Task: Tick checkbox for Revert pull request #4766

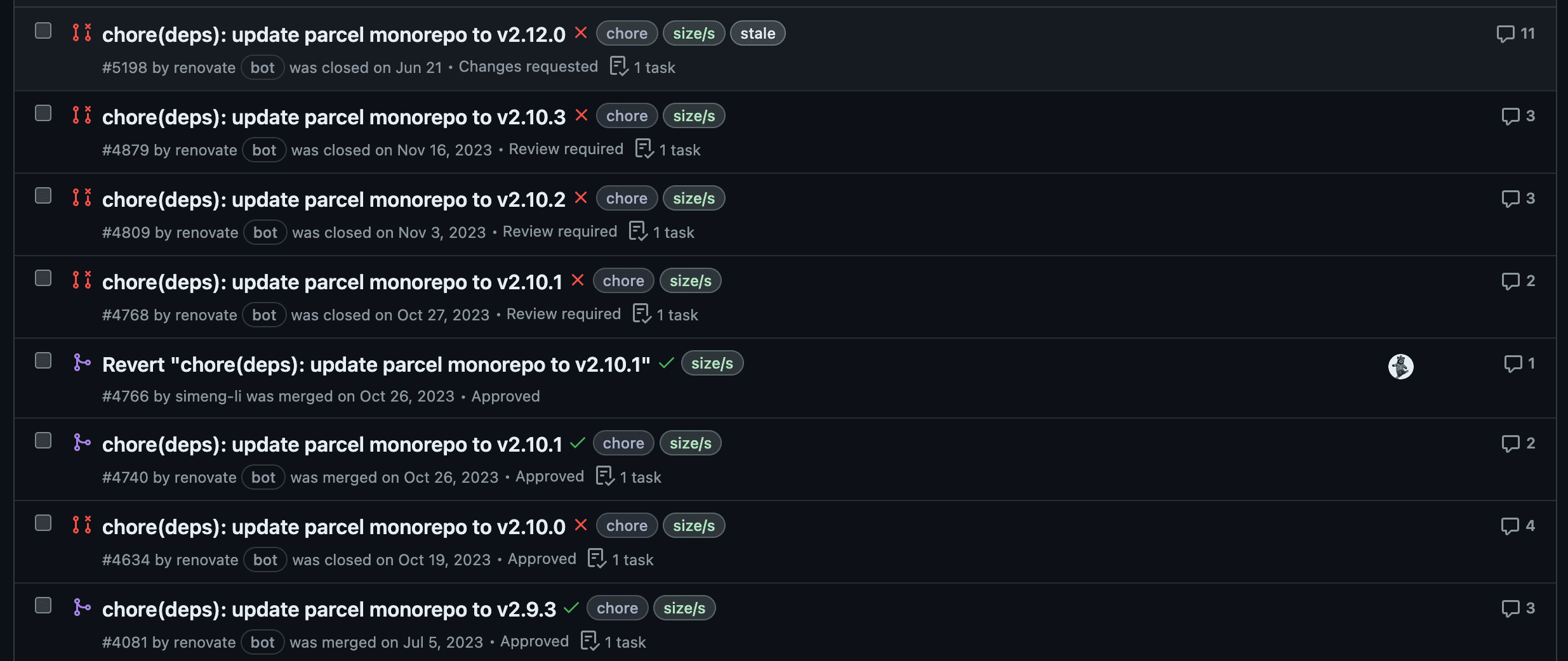Action: pyautogui.click(x=43, y=360)
